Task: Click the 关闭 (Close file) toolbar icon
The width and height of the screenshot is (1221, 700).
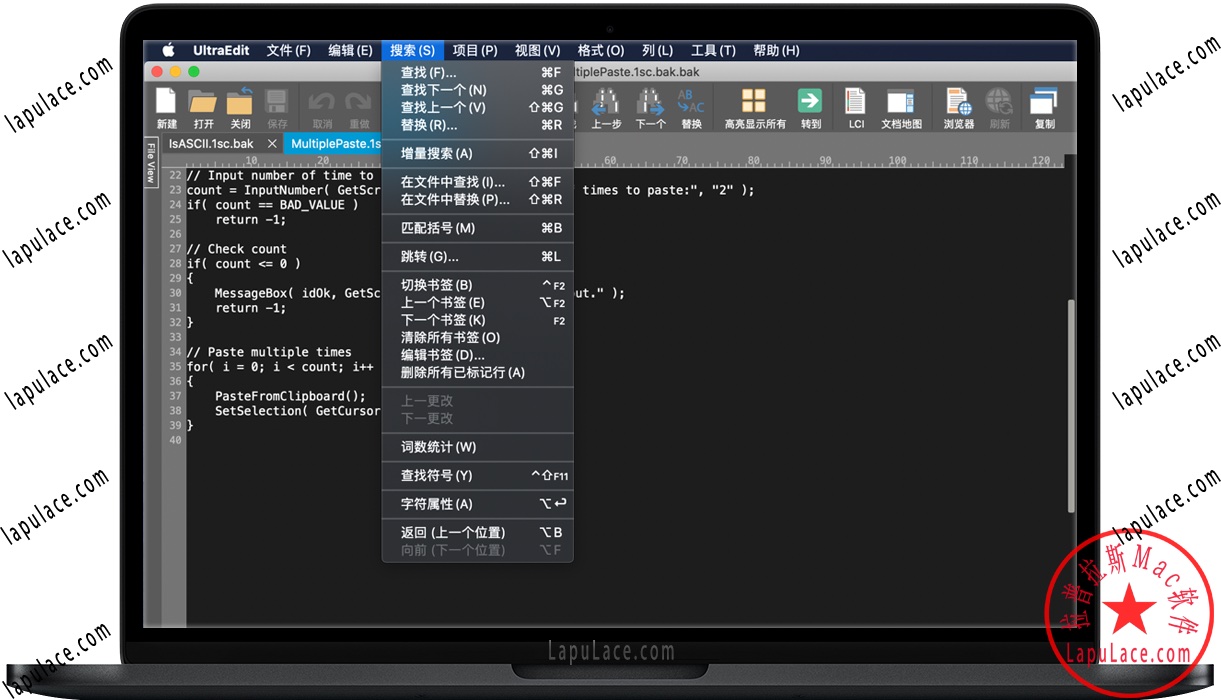Action: click(x=240, y=102)
